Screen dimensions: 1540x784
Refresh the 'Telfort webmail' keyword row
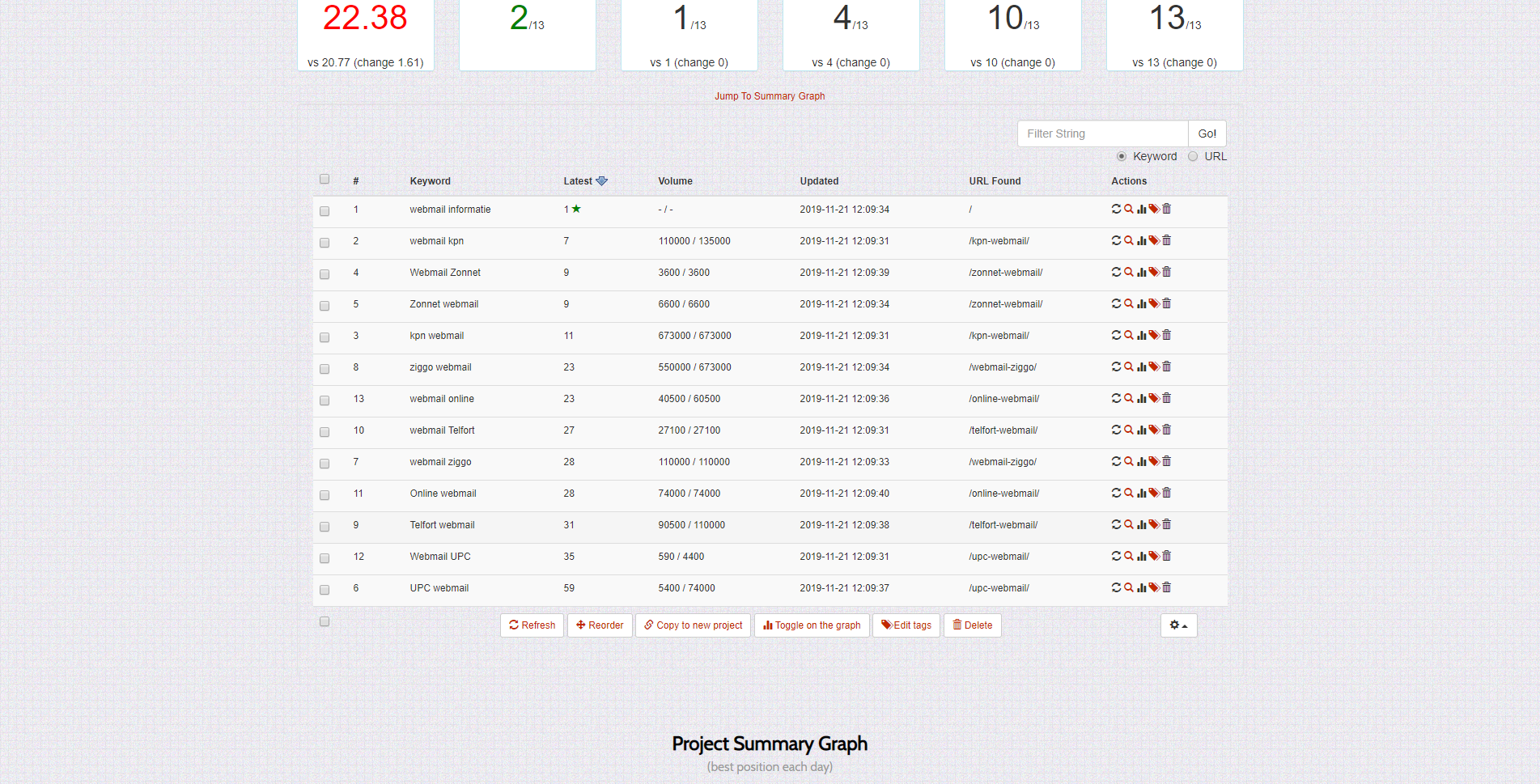coord(1116,524)
